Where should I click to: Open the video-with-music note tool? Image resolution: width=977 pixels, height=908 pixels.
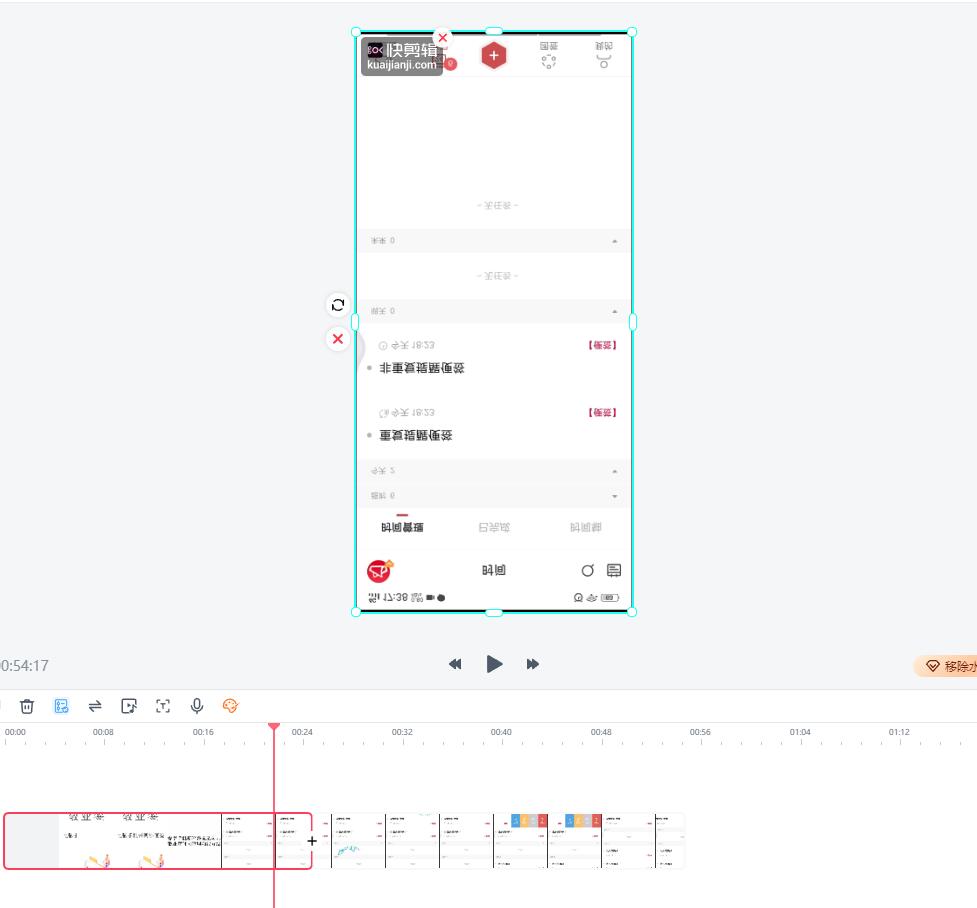pyautogui.click(x=129, y=706)
